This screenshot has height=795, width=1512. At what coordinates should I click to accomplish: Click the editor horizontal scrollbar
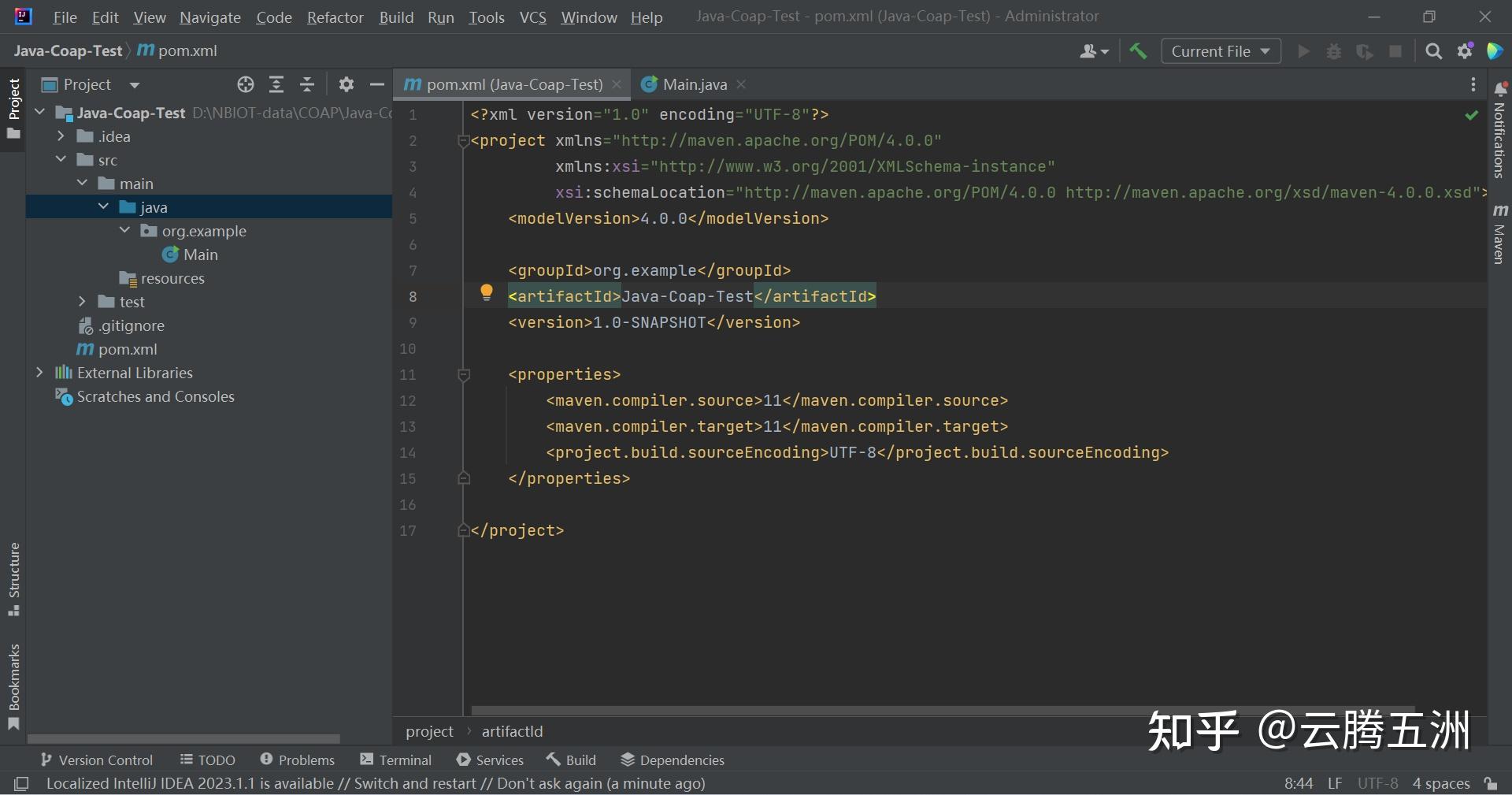point(943,710)
